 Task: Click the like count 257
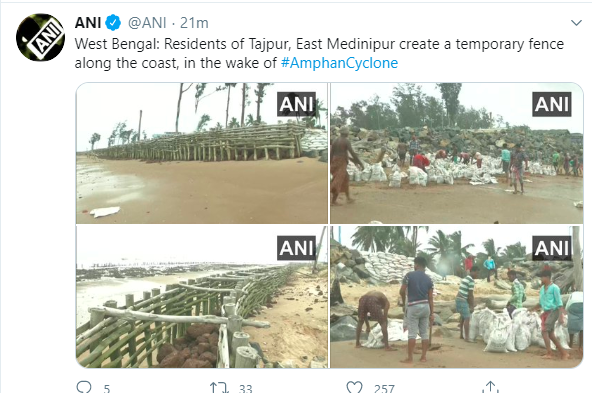point(384,388)
